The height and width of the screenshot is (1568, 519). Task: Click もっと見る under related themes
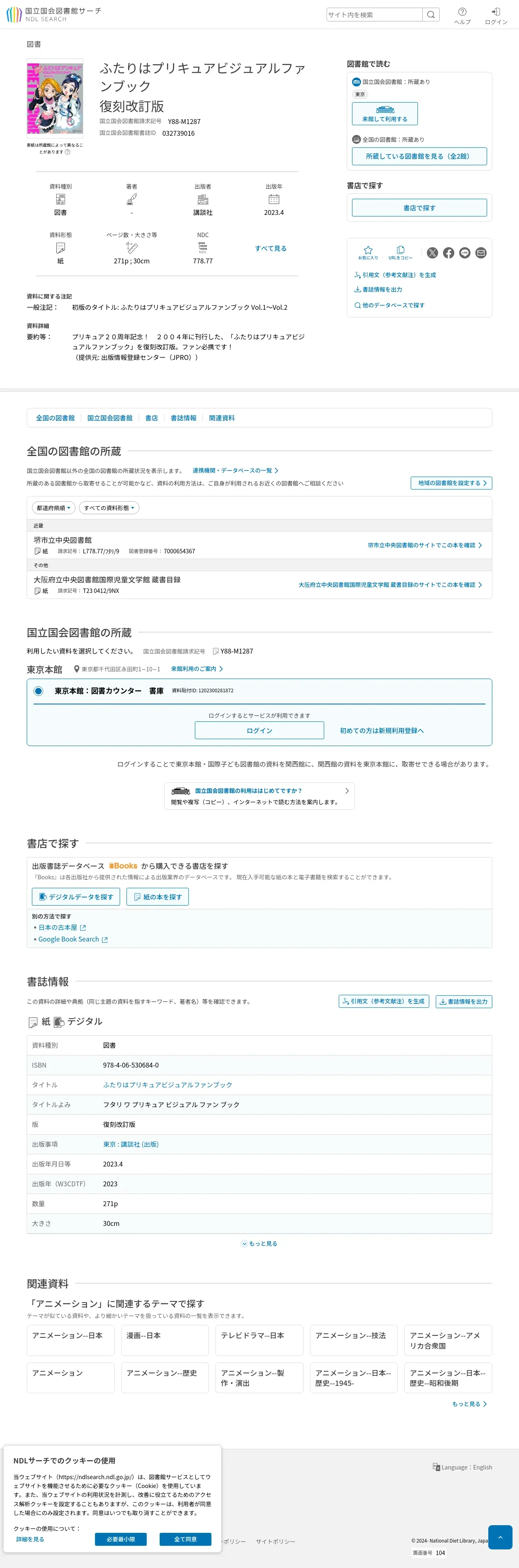point(469,1404)
